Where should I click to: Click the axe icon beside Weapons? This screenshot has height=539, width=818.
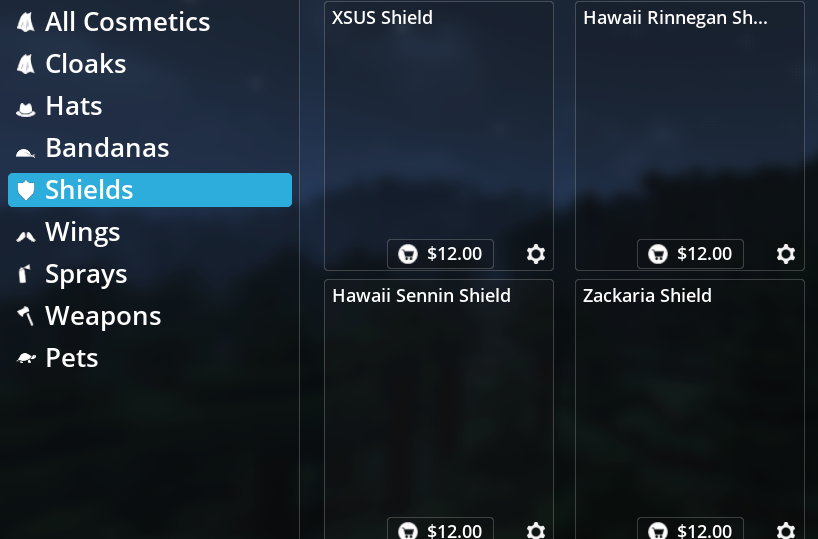tap(26, 316)
